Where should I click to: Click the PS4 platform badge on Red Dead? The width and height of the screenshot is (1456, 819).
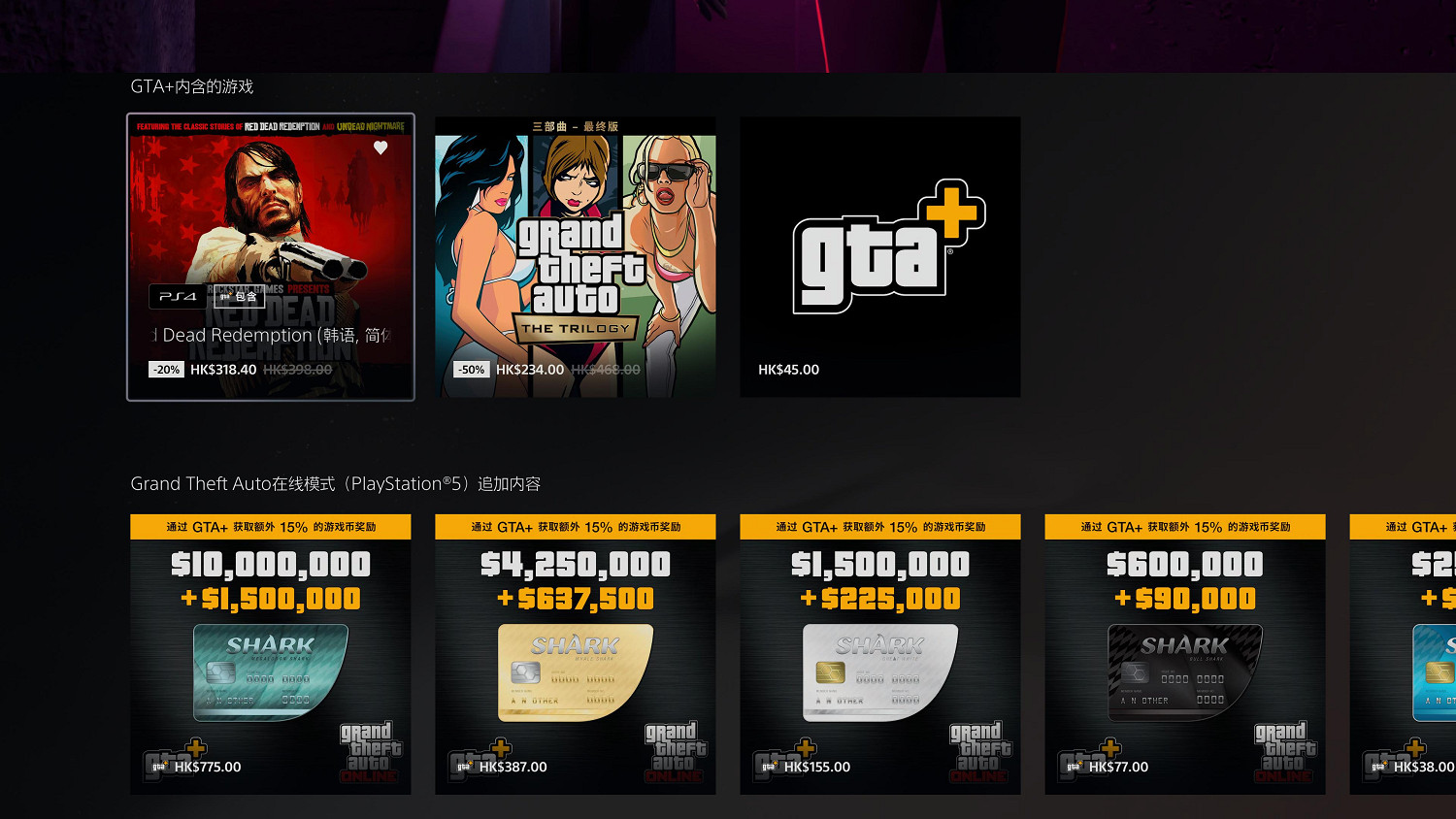click(x=178, y=297)
